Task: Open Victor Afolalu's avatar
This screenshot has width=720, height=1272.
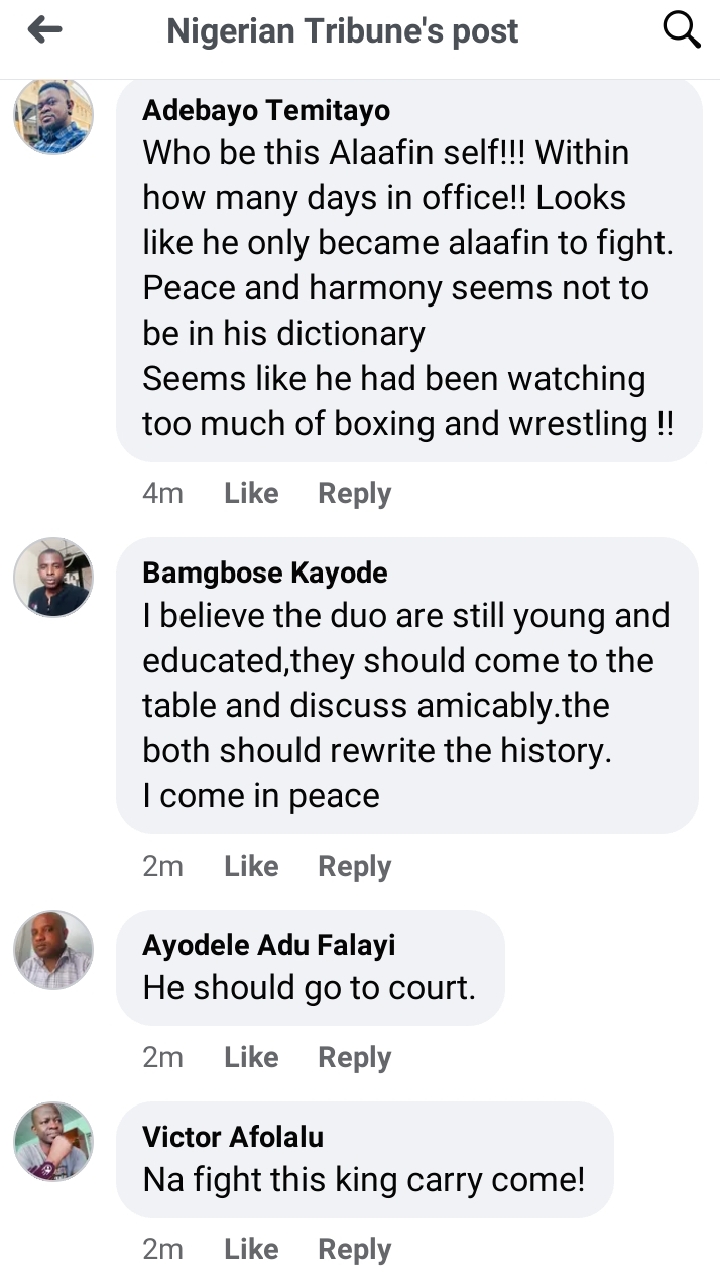Action: 53,1141
